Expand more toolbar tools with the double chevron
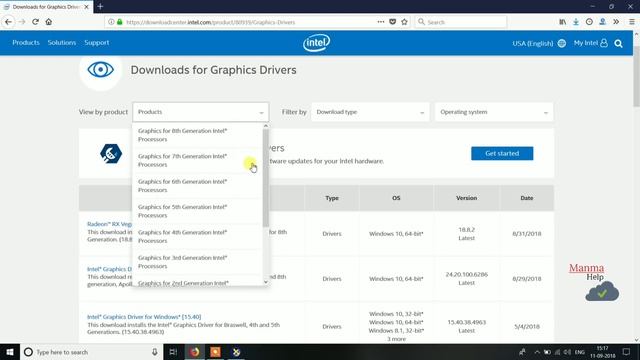 [x=616, y=22]
